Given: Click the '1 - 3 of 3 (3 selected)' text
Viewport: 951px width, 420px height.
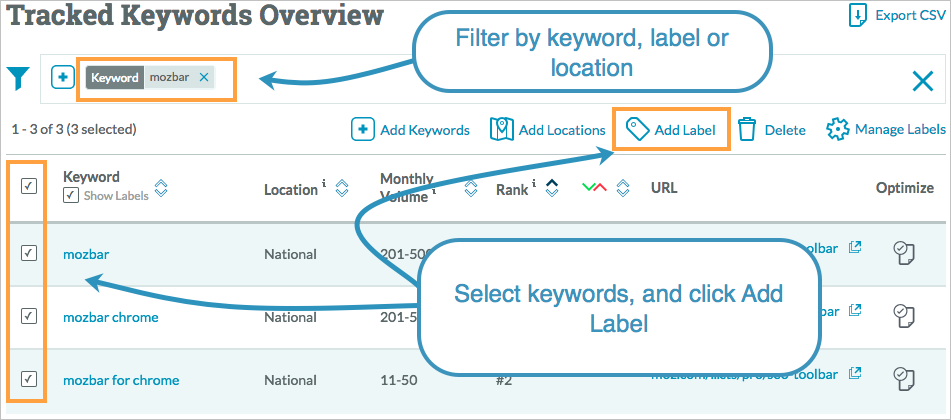Looking at the screenshot, I should pos(74,129).
